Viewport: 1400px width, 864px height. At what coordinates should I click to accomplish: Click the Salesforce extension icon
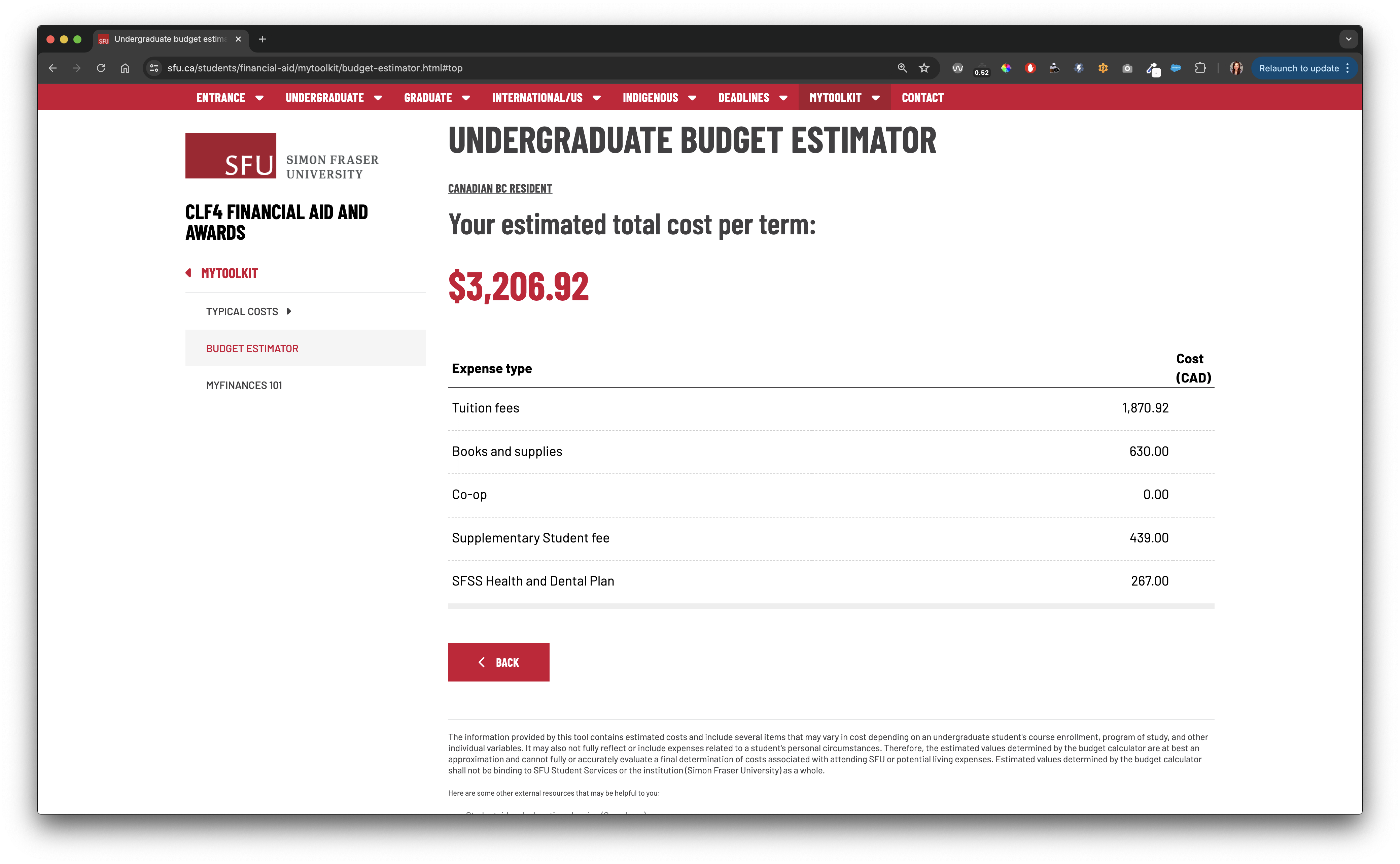pyautogui.click(x=1176, y=68)
